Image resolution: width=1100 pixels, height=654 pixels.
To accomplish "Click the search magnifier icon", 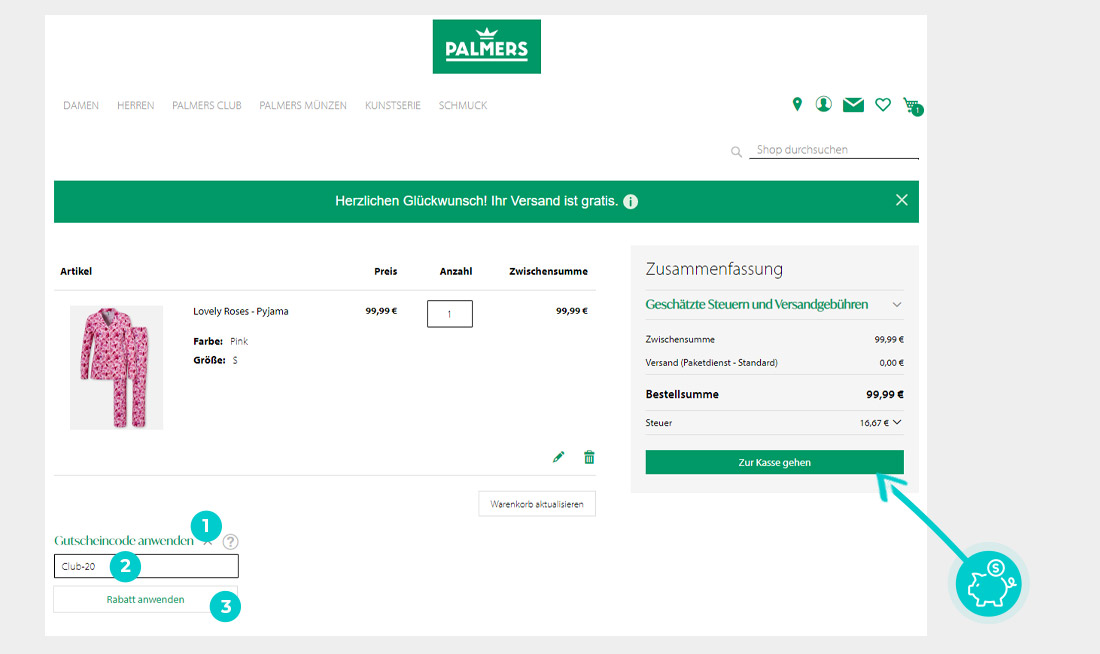I will pos(736,152).
